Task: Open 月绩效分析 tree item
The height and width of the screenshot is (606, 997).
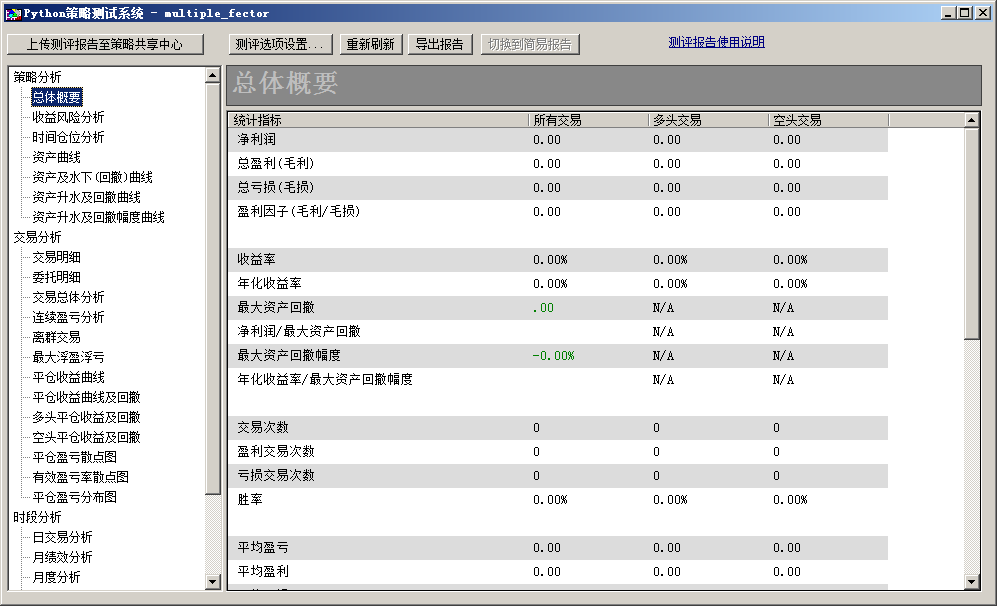Action: click(x=62, y=558)
